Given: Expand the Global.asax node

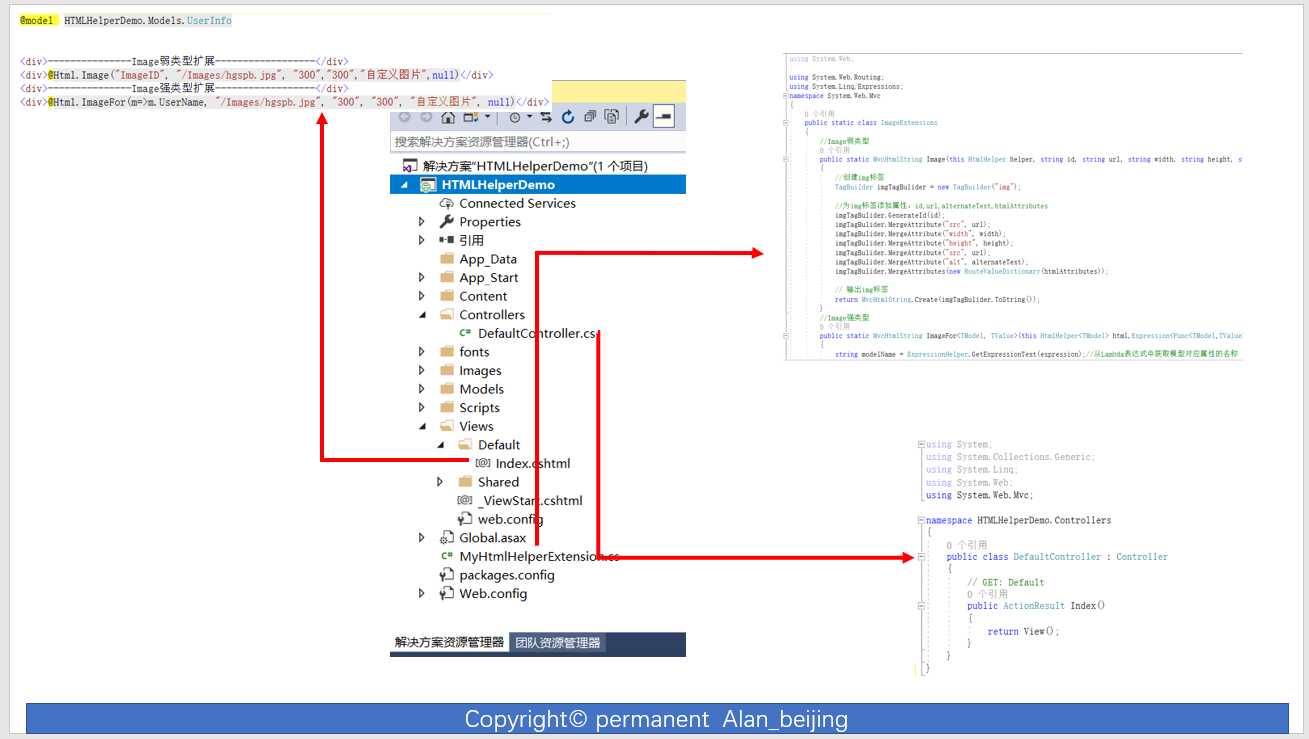Looking at the screenshot, I should (x=422, y=538).
